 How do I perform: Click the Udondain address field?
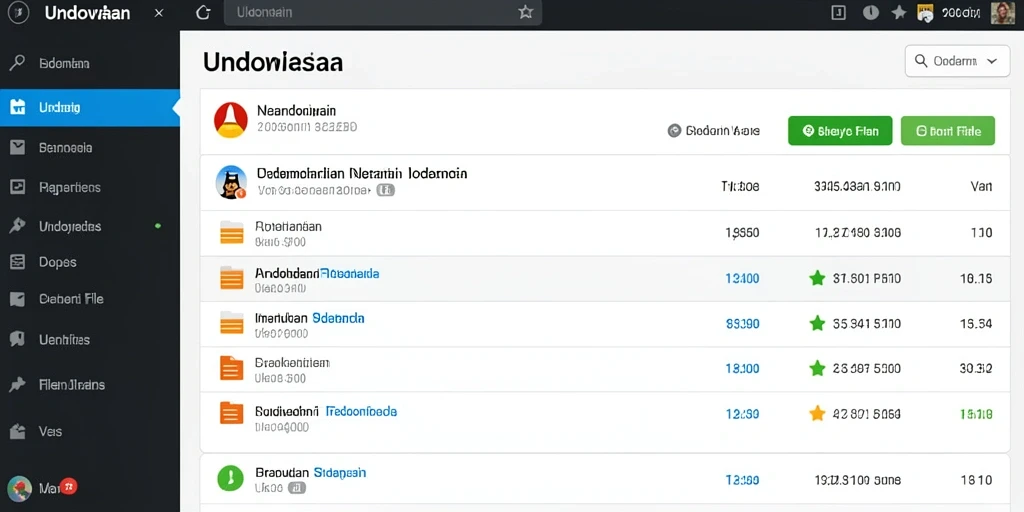[x=383, y=12]
